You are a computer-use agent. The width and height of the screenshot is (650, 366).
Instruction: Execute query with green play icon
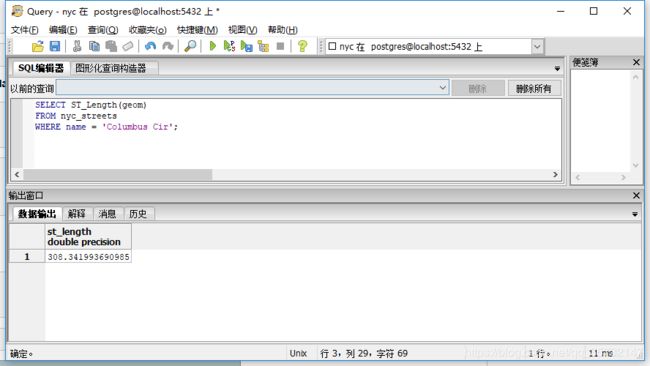point(213,46)
